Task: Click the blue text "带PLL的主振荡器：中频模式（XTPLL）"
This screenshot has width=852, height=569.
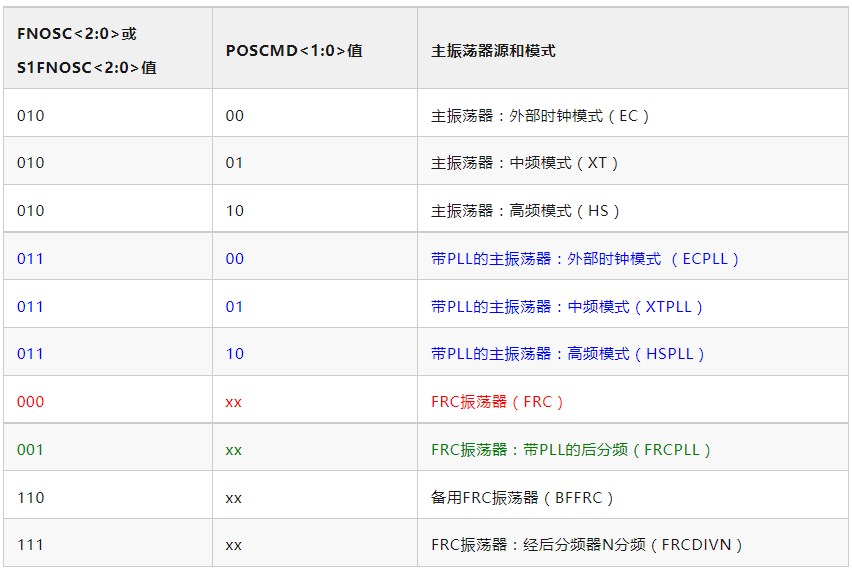Action: click(567, 307)
